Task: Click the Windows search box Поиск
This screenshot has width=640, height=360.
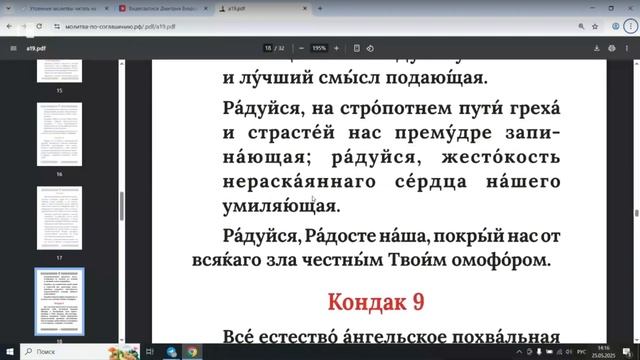Action: (x=80, y=351)
